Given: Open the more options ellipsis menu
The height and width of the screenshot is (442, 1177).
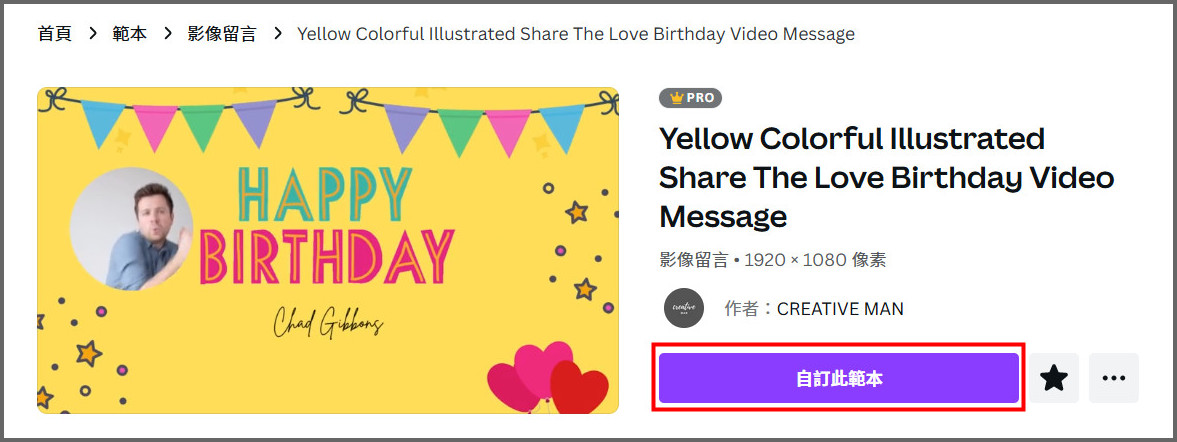Looking at the screenshot, I should pyautogui.click(x=1114, y=378).
